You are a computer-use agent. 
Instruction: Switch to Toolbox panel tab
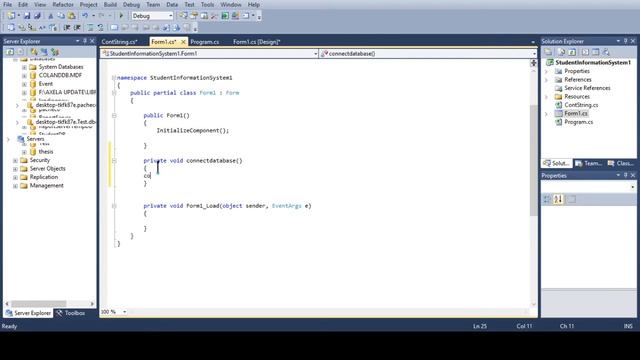pos(71,313)
